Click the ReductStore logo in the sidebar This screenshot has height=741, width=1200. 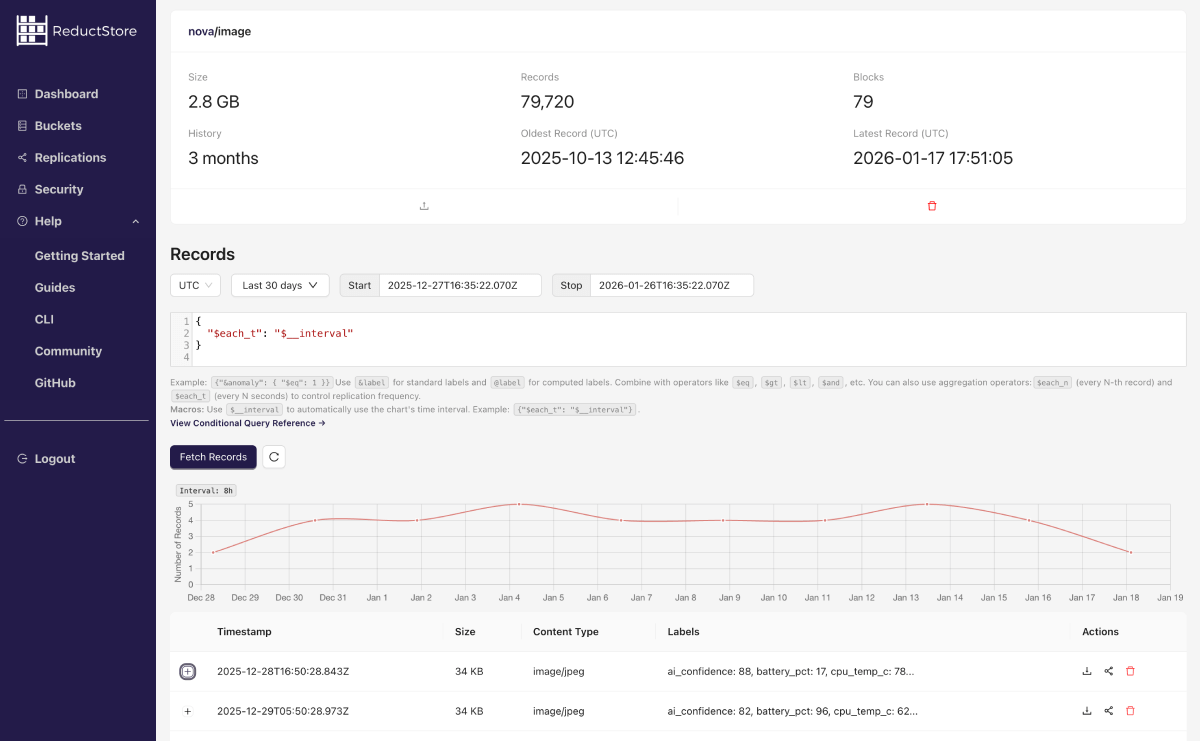coord(76,30)
